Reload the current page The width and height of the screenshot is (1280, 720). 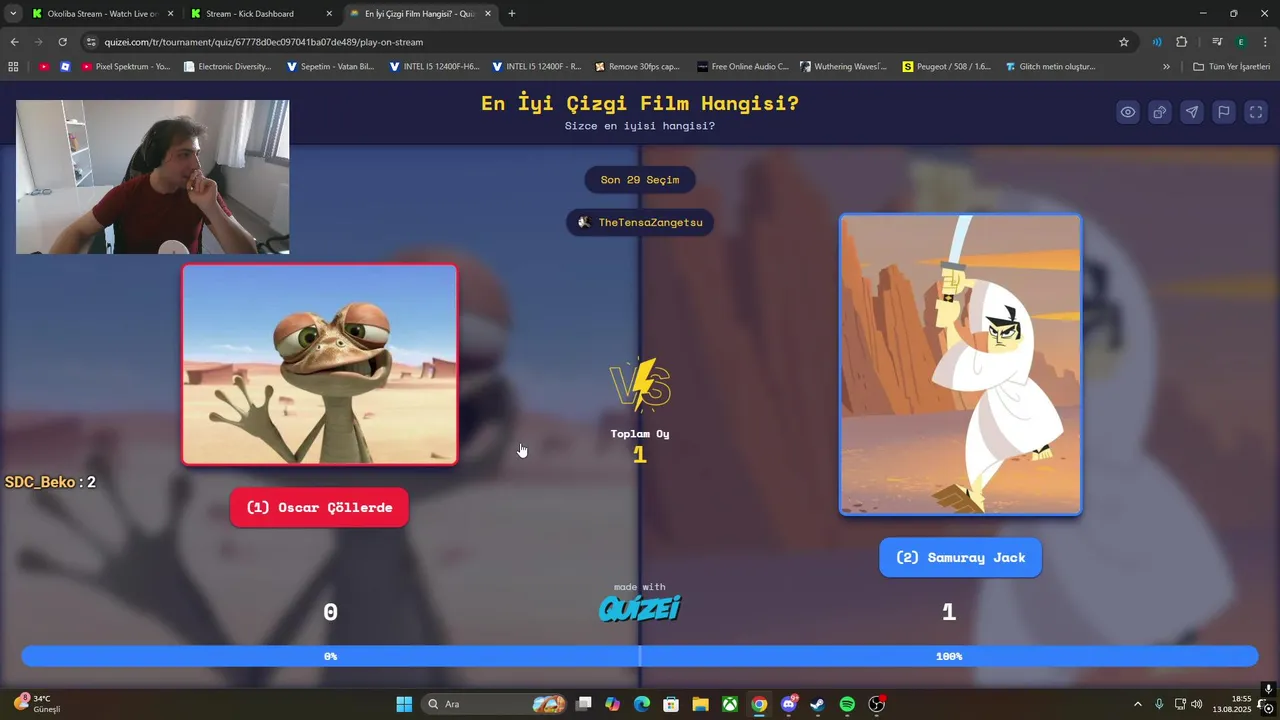tap(62, 42)
